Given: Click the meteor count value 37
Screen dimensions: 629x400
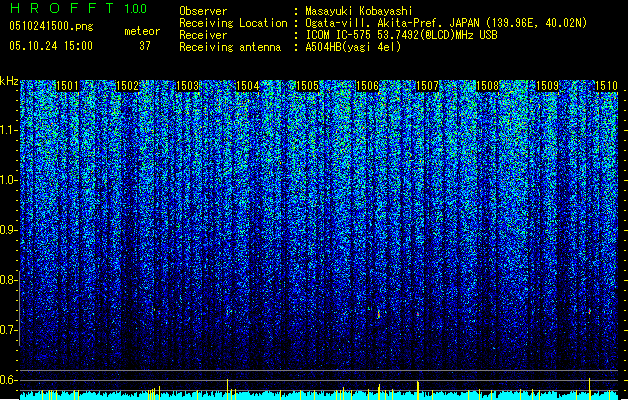Looking at the screenshot, I should pyautogui.click(x=145, y=46).
